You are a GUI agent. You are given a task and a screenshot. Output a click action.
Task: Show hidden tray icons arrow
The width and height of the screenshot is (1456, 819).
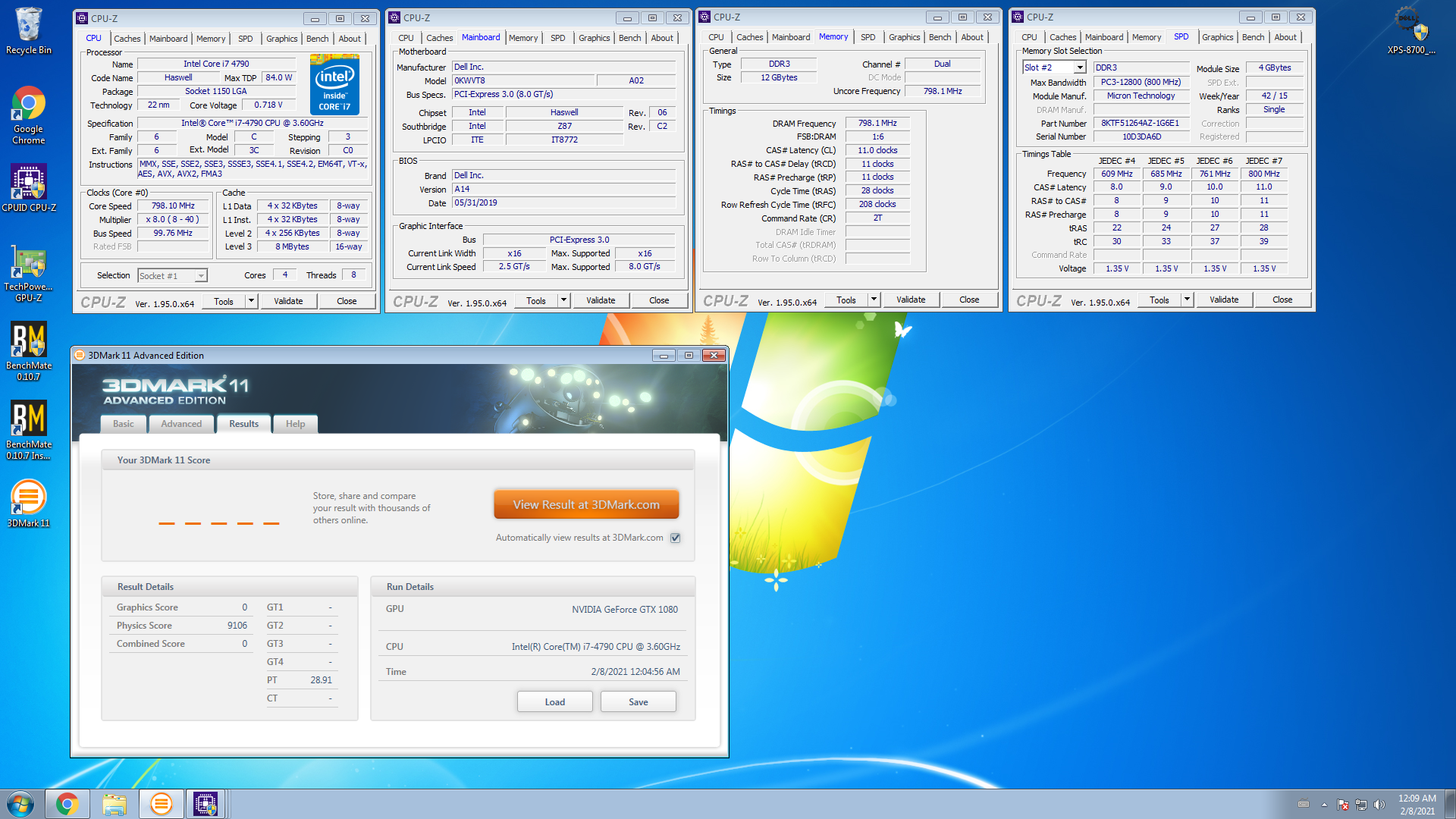tap(1325, 805)
